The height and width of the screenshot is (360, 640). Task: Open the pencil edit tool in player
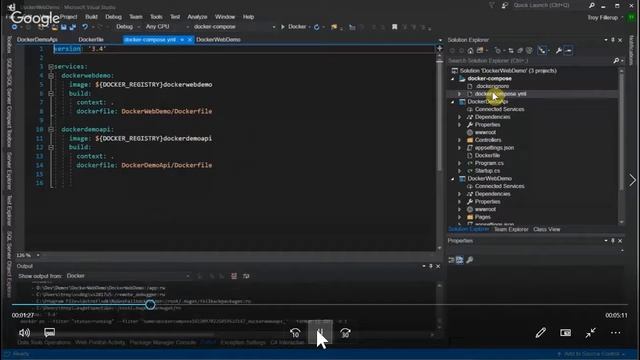coord(540,333)
